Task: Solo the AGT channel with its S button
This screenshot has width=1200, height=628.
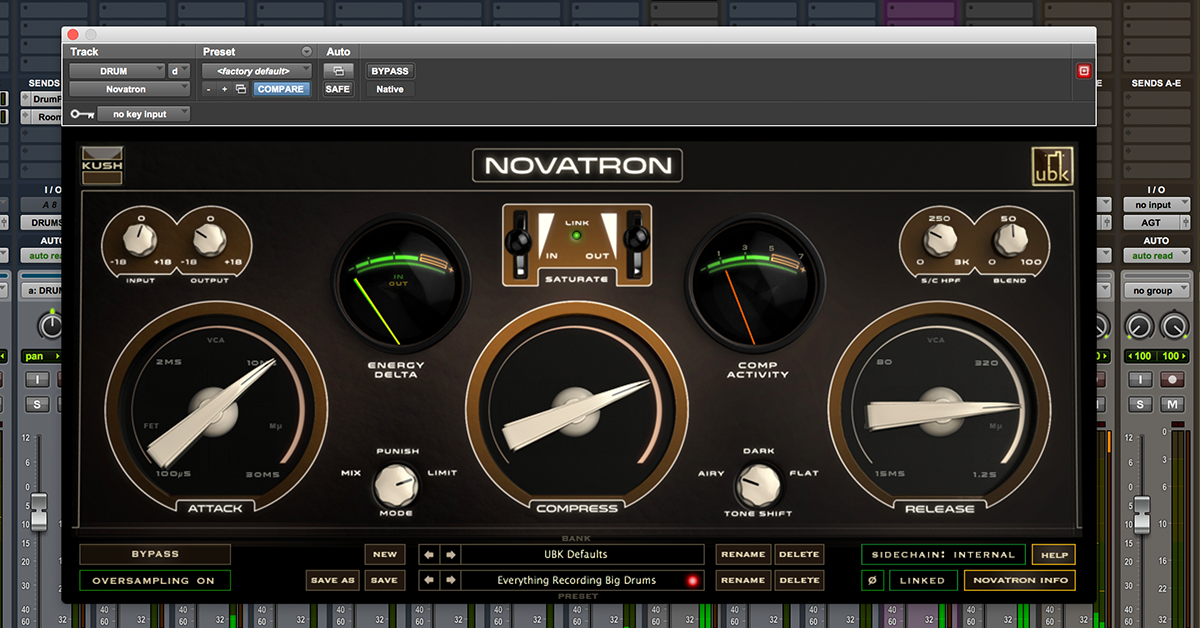Action: (x=1139, y=404)
